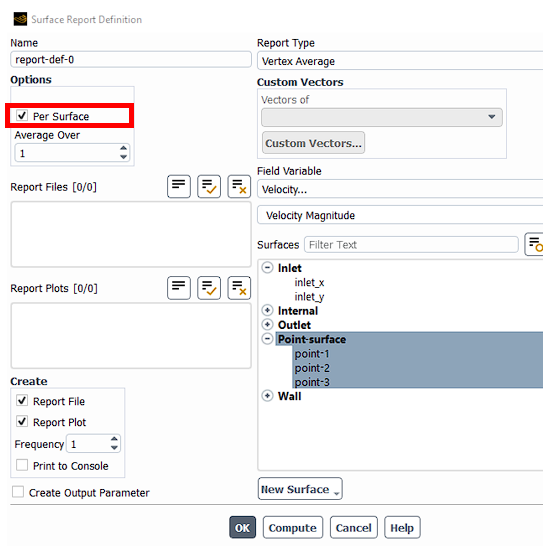Select the Wall group label

[289, 396]
